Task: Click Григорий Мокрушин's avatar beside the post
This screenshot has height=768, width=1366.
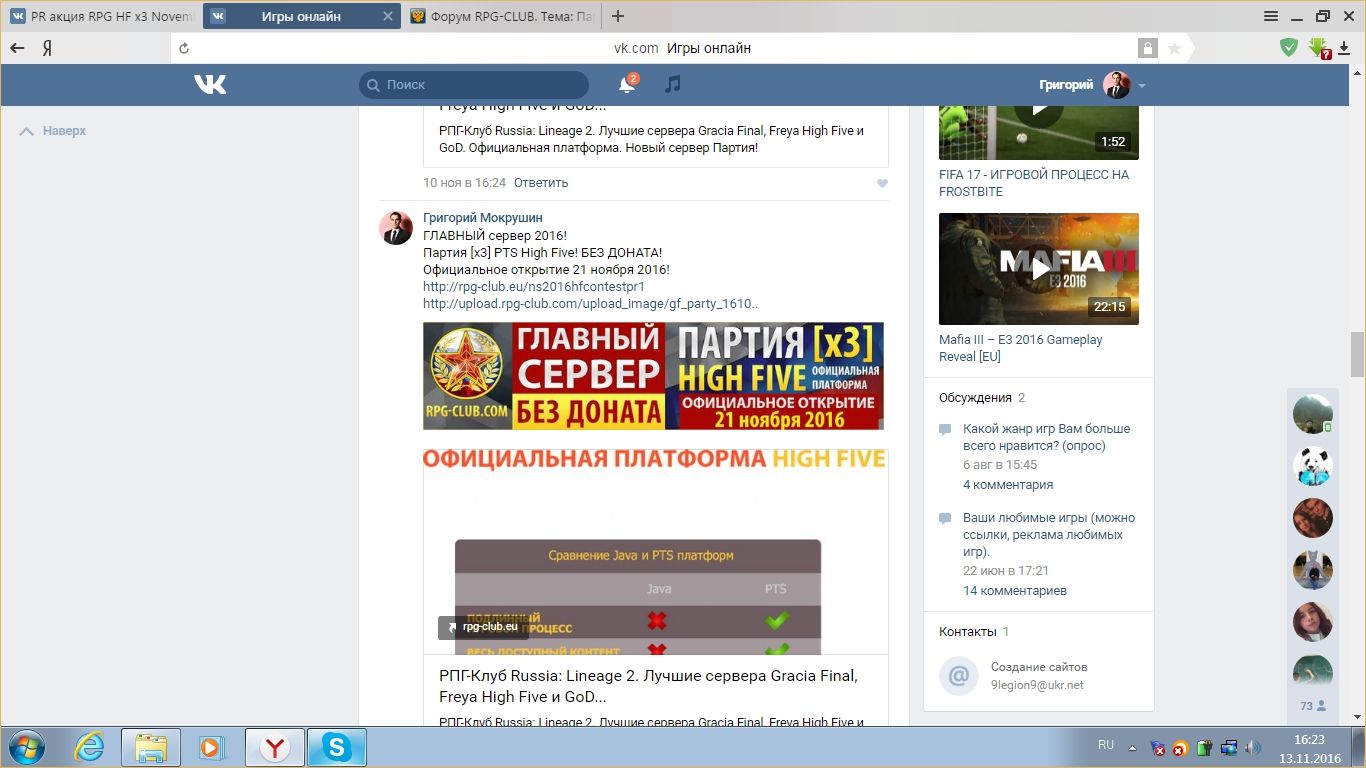Action: click(396, 228)
